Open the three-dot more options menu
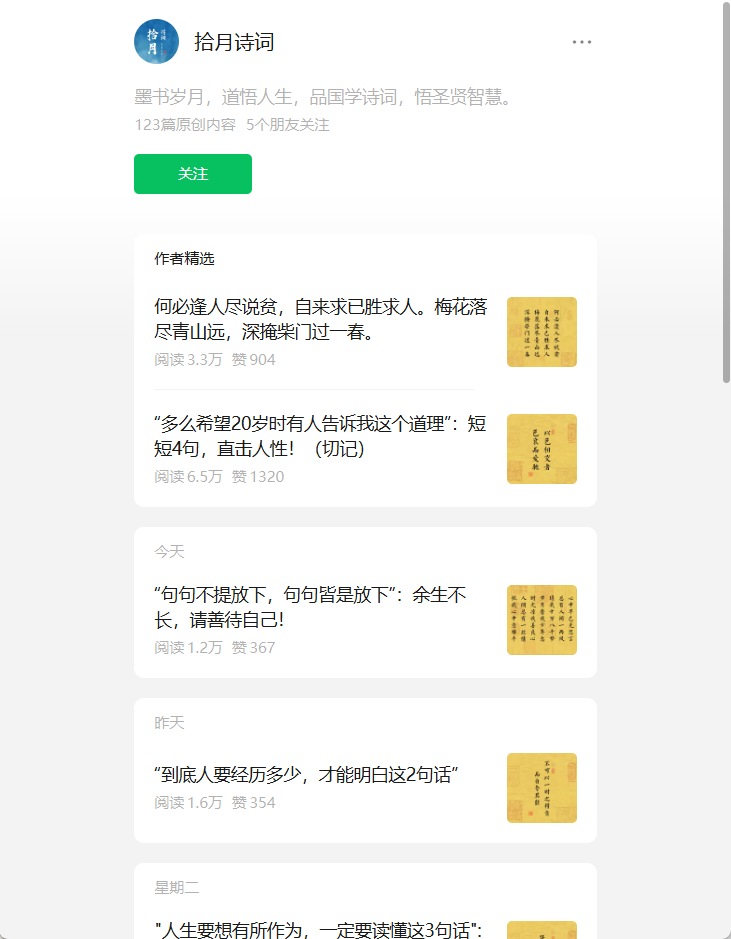The height and width of the screenshot is (939, 731). 581,42
